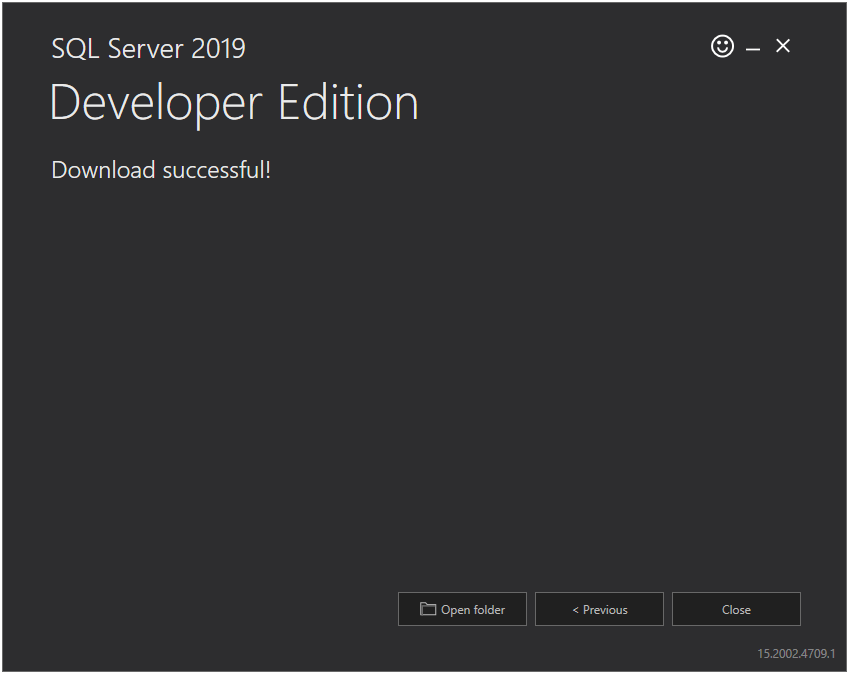850x675 pixels.
Task: Go back with the Previous button
Action: pos(599,609)
